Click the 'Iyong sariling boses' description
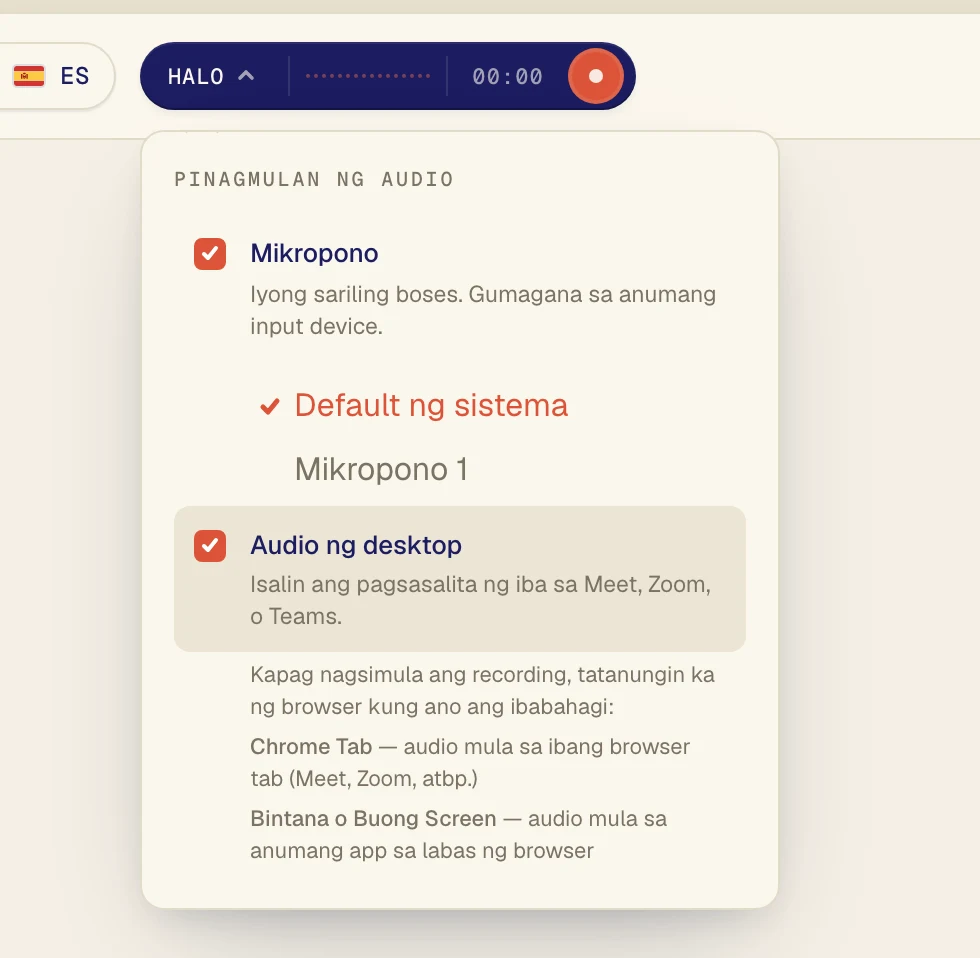Screen dimensions: 980x958 483,310
